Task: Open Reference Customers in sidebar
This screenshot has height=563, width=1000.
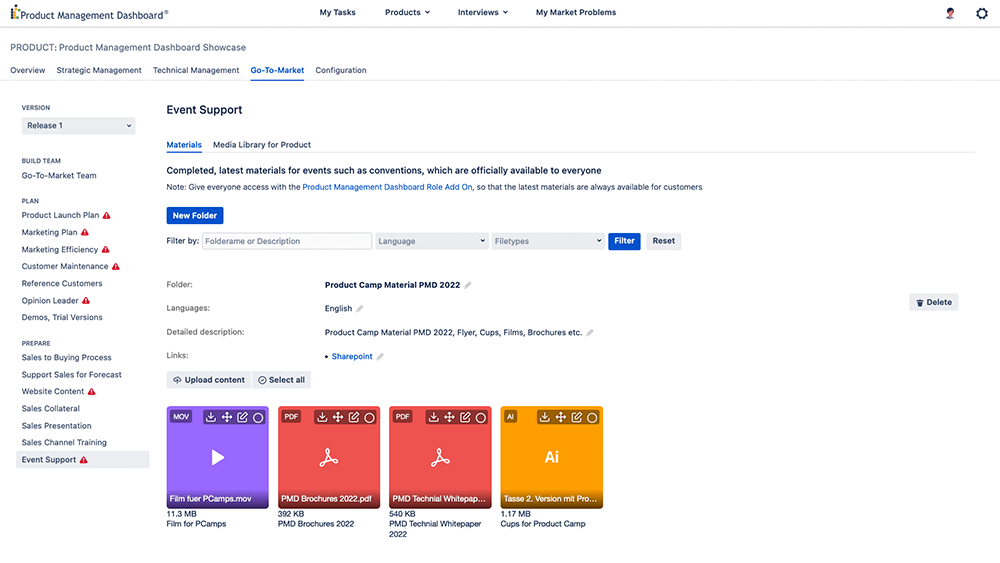Action: 62,283
